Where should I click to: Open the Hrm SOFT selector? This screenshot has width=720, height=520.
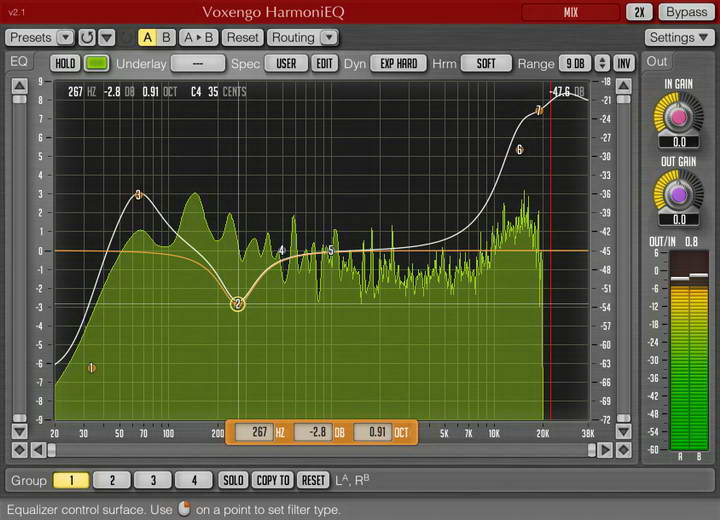pos(486,63)
